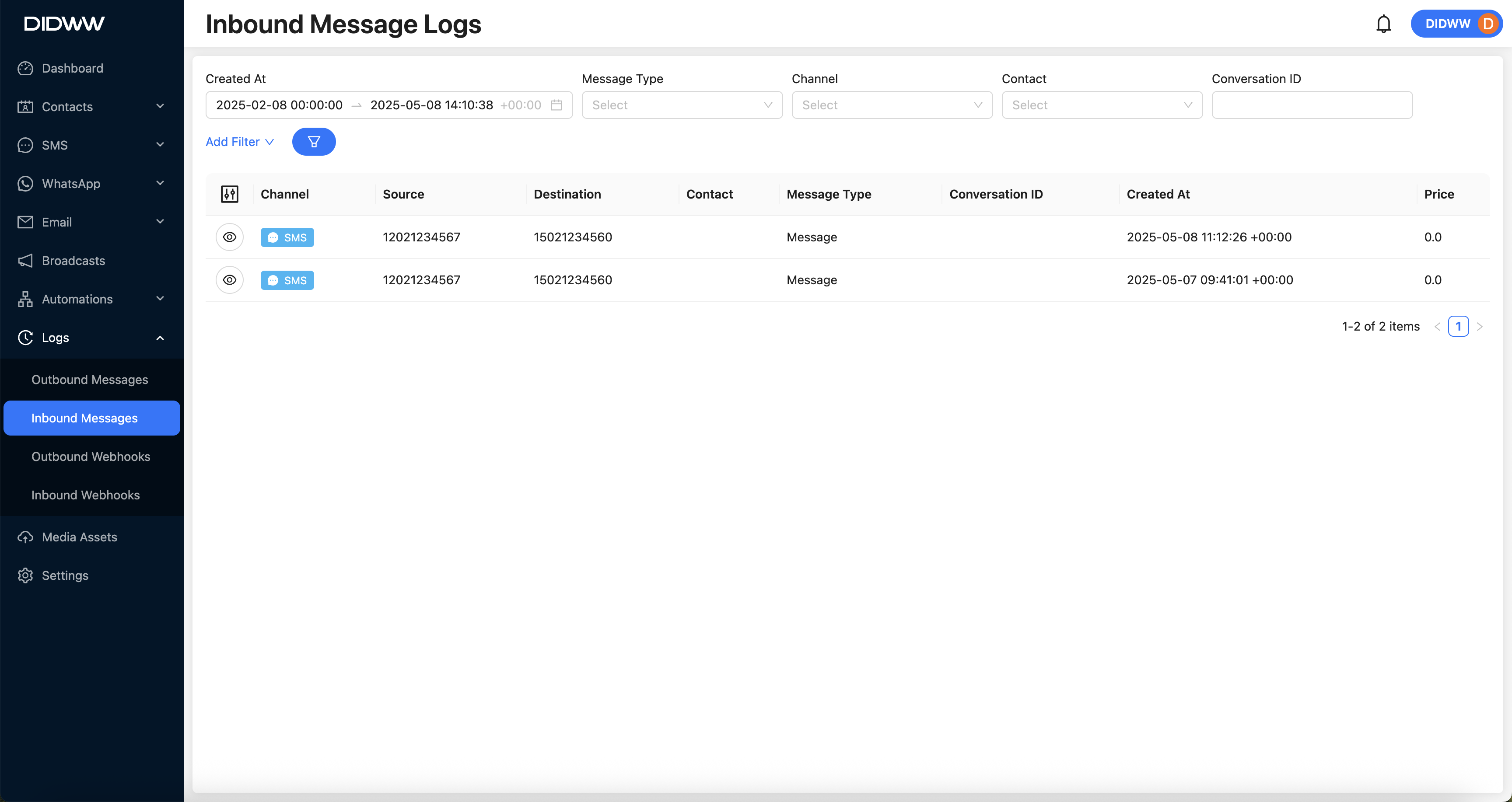Open the Inbound Webhooks logs page

pos(86,495)
